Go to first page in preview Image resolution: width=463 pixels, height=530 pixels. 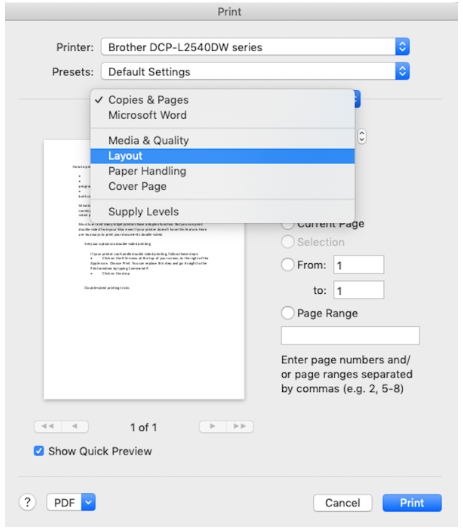48,426
